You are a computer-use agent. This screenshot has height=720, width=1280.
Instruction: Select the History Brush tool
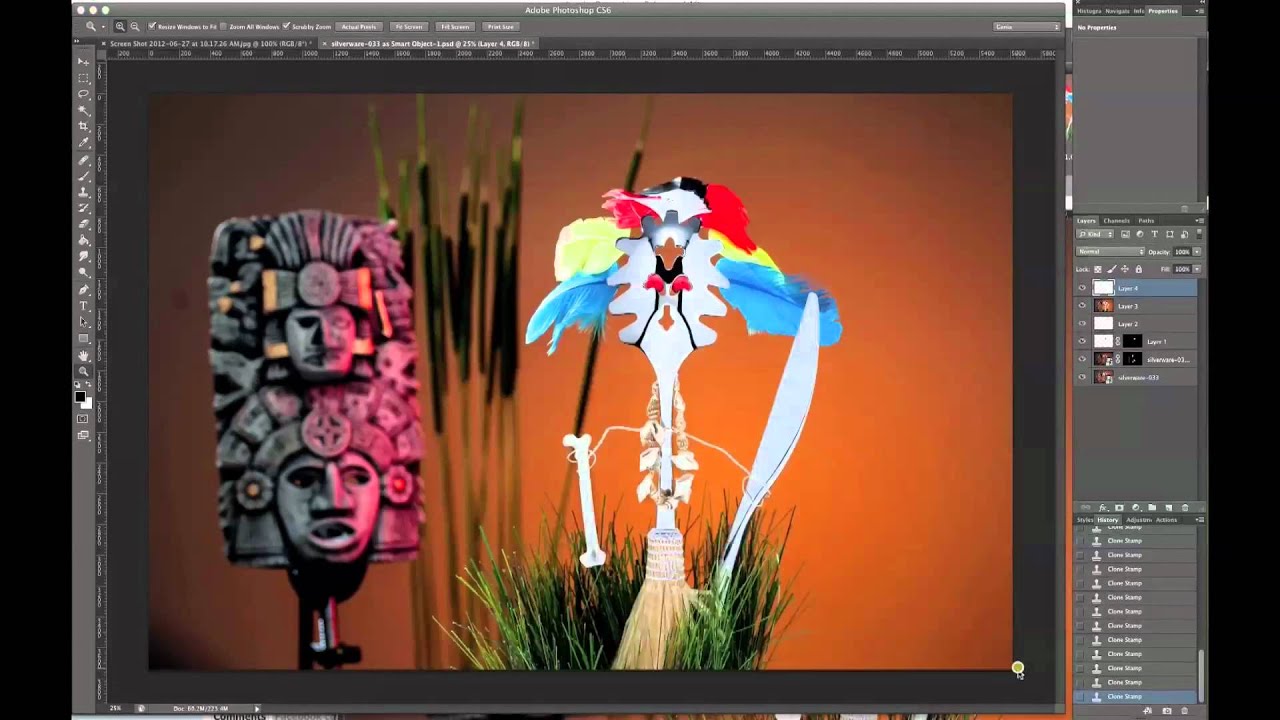click(x=84, y=208)
